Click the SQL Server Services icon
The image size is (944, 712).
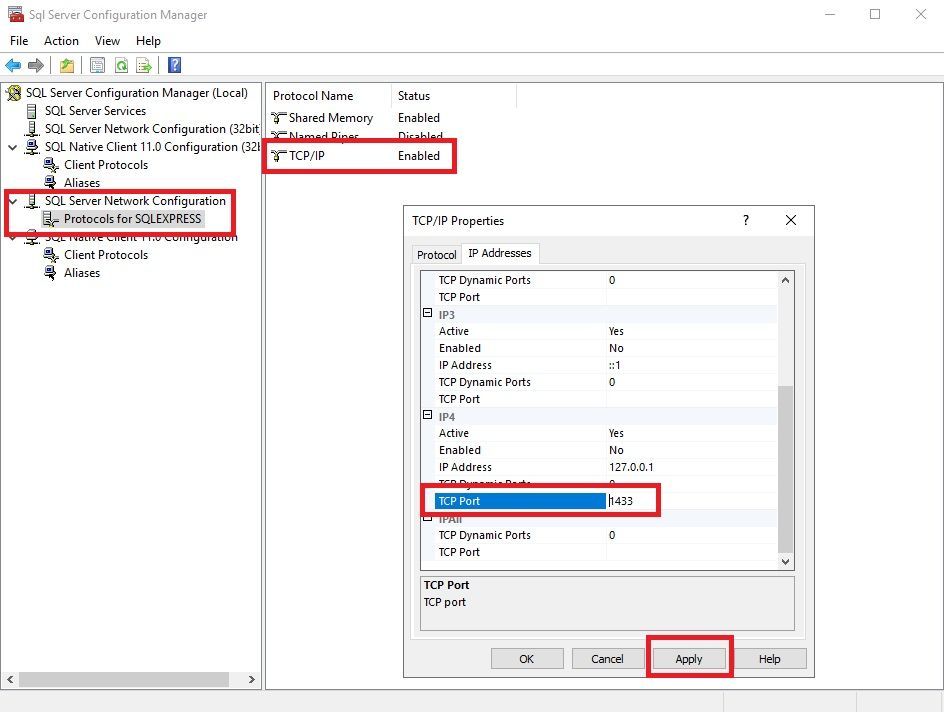click(x=32, y=111)
